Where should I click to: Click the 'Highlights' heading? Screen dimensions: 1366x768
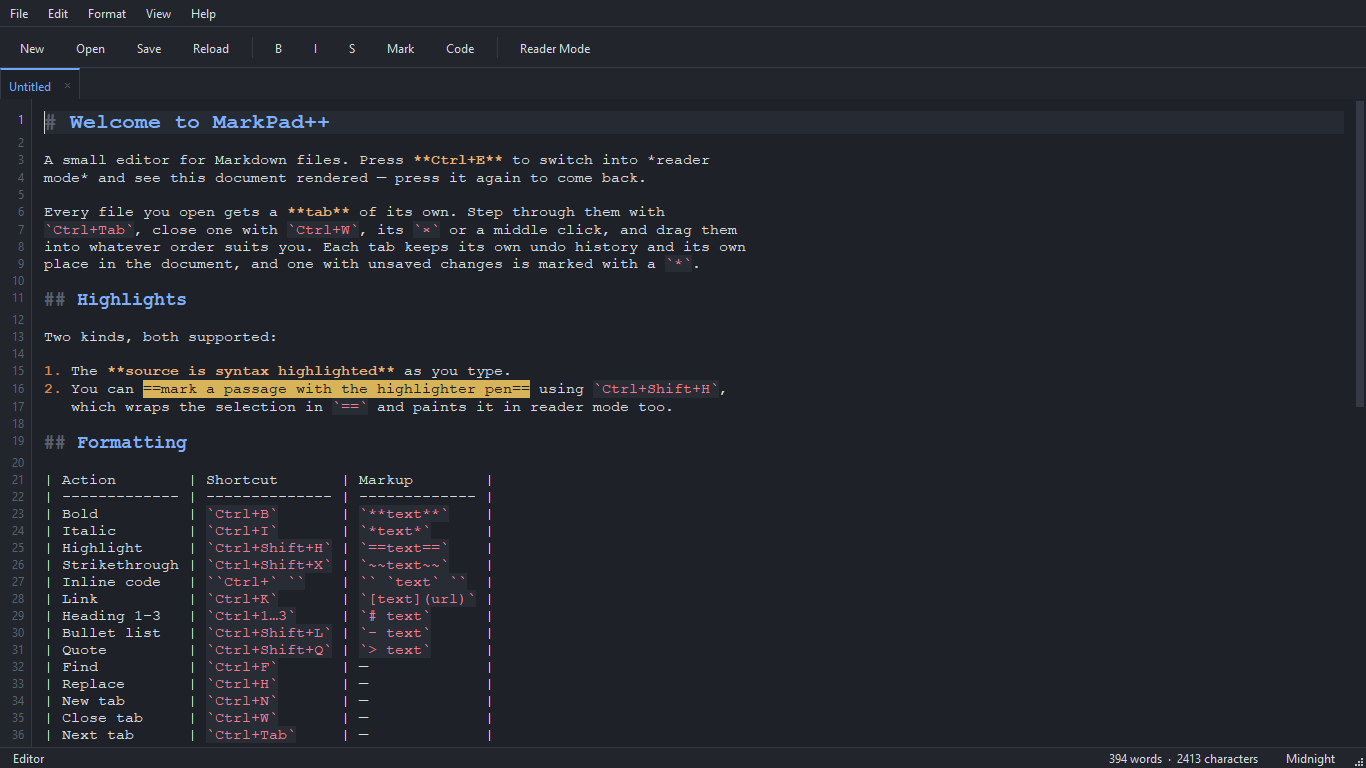pos(131,300)
